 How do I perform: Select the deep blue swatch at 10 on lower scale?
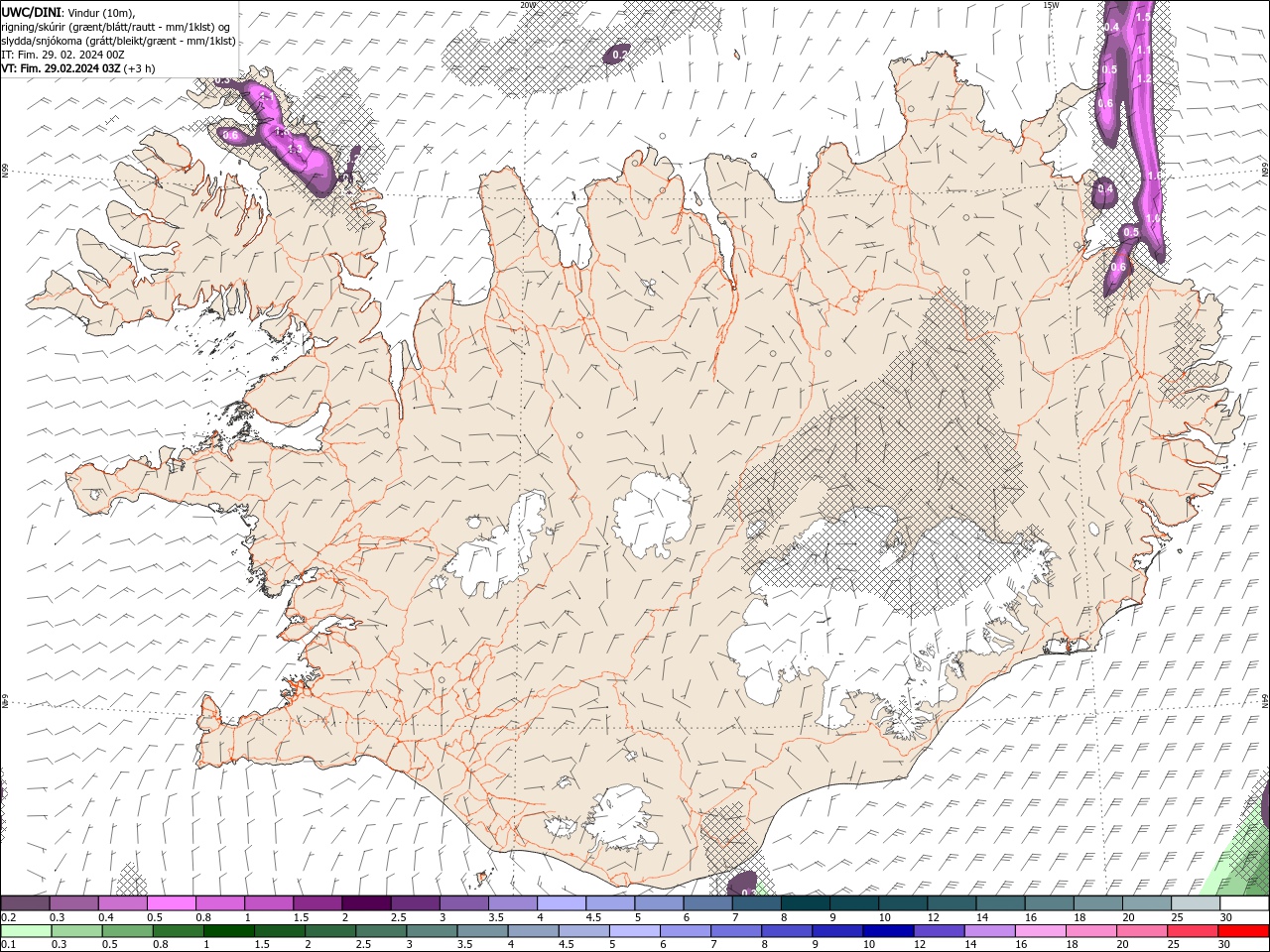point(887,931)
